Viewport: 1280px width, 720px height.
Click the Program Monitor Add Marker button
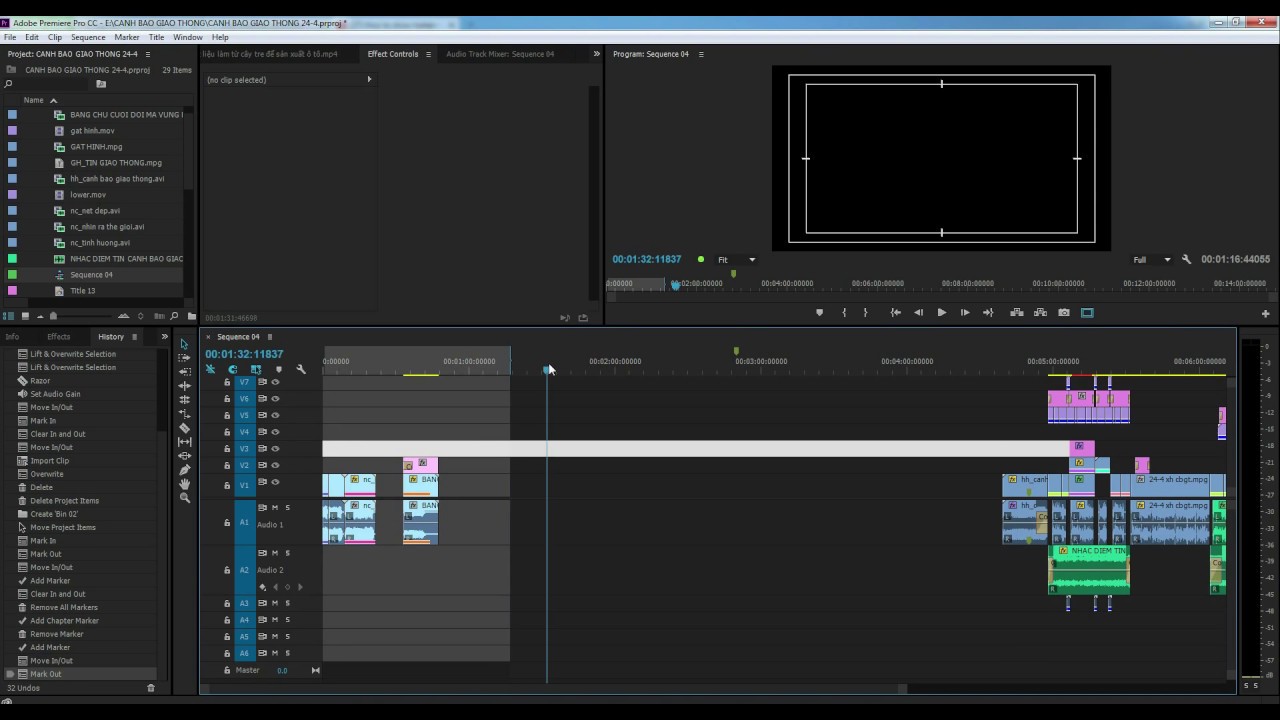pyautogui.click(x=820, y=313)
